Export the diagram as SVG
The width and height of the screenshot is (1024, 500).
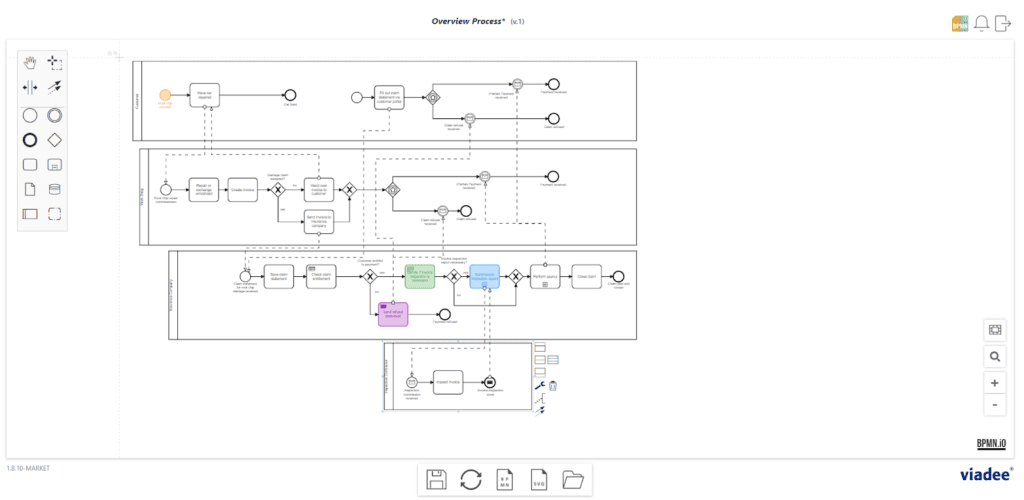[x=539, y=480]
